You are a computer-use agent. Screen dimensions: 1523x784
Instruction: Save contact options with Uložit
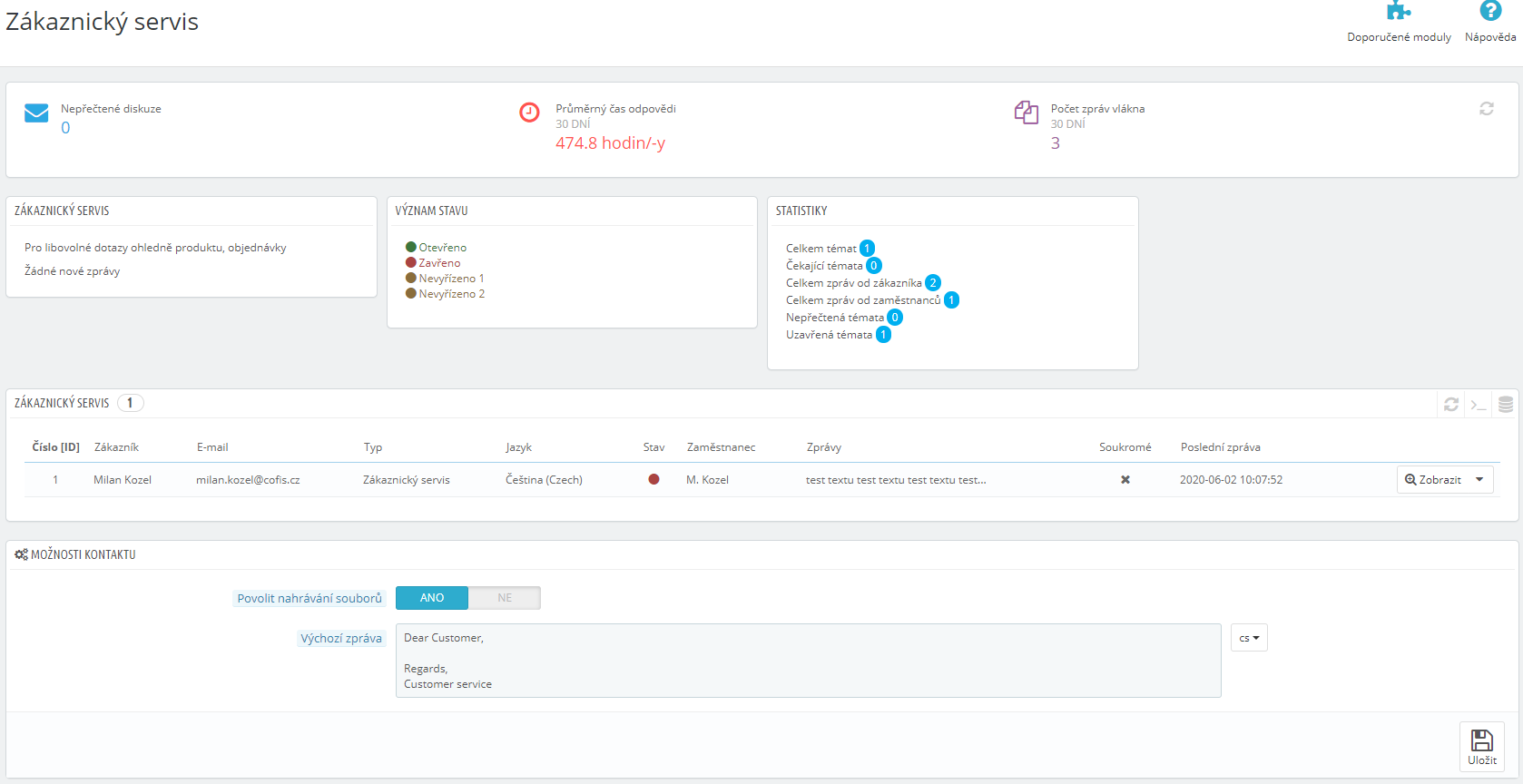click(x=1482, y=747)
